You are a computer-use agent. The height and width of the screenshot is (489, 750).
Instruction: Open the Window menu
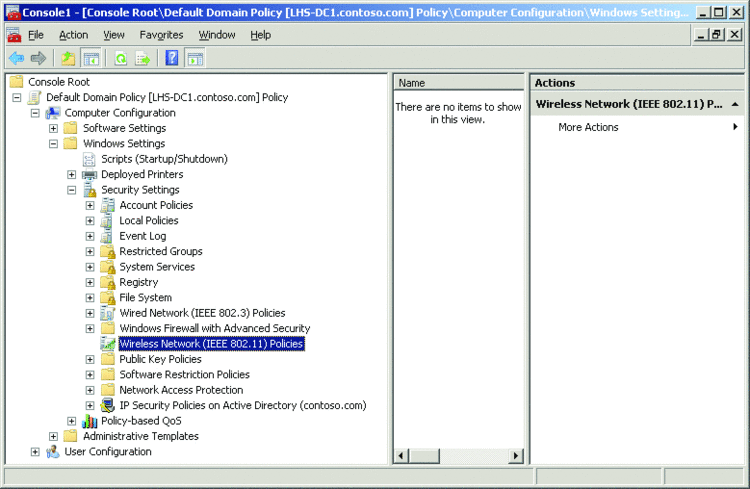[x=217, y=35]
